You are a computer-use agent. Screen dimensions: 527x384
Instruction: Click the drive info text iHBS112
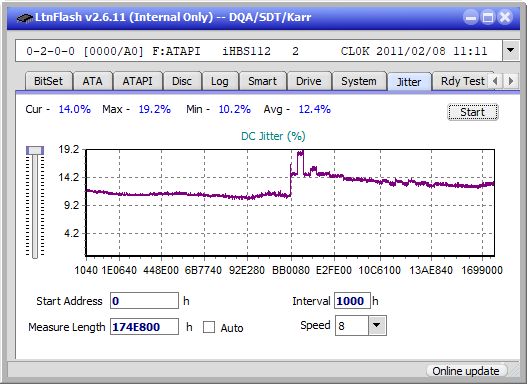coord(246,51)
